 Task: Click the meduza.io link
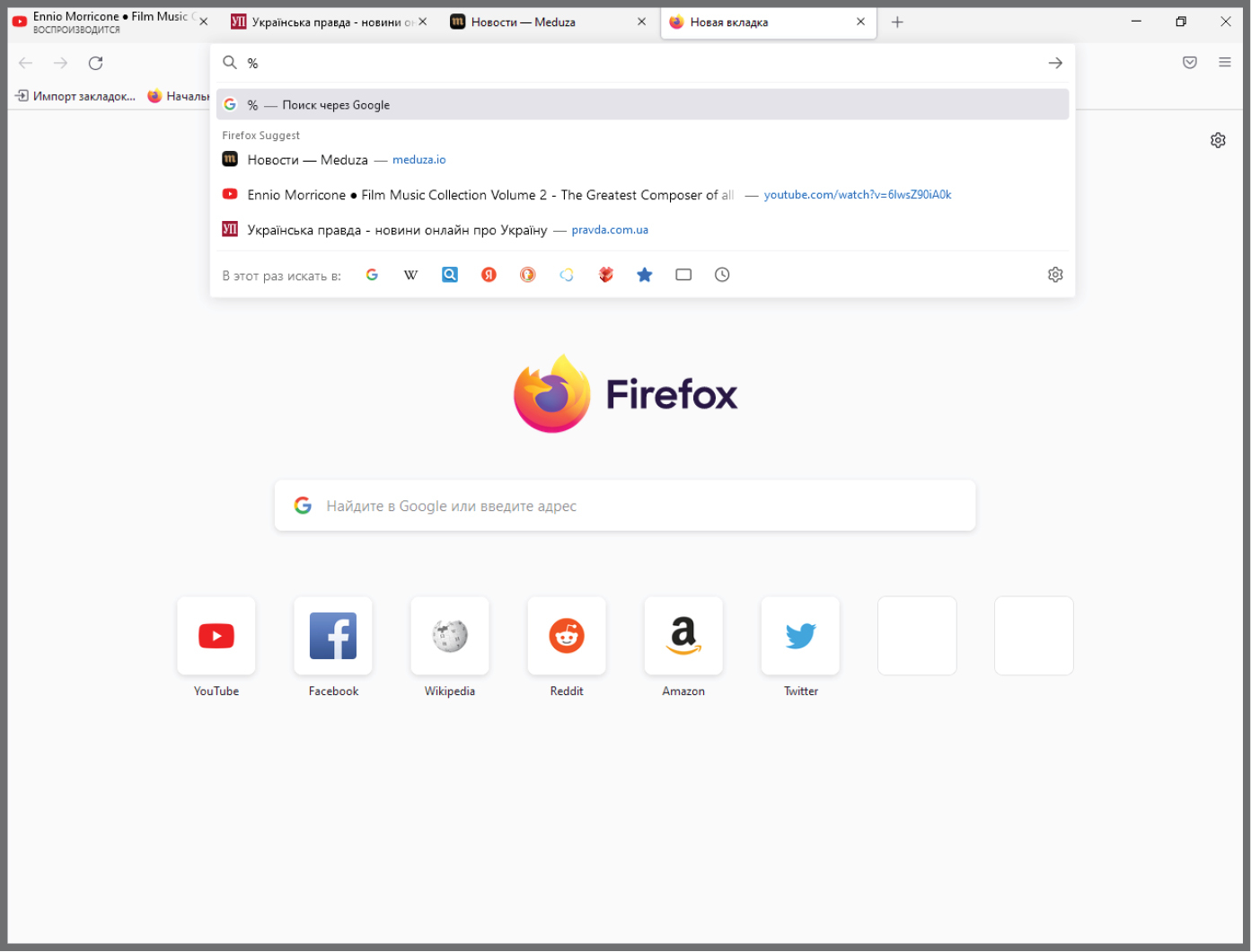[419, 160]
